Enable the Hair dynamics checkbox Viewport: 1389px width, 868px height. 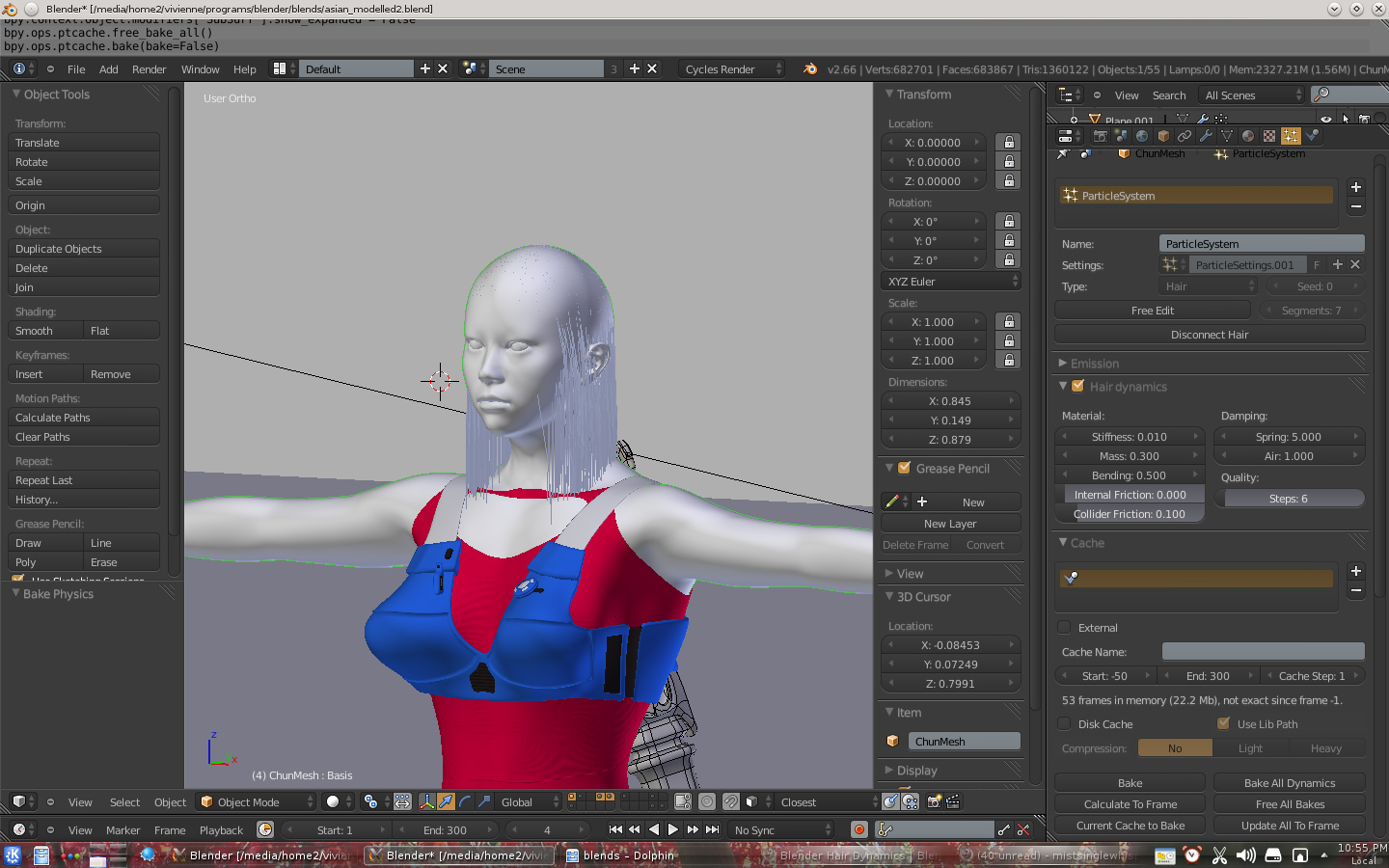[x=1078, y=386]
